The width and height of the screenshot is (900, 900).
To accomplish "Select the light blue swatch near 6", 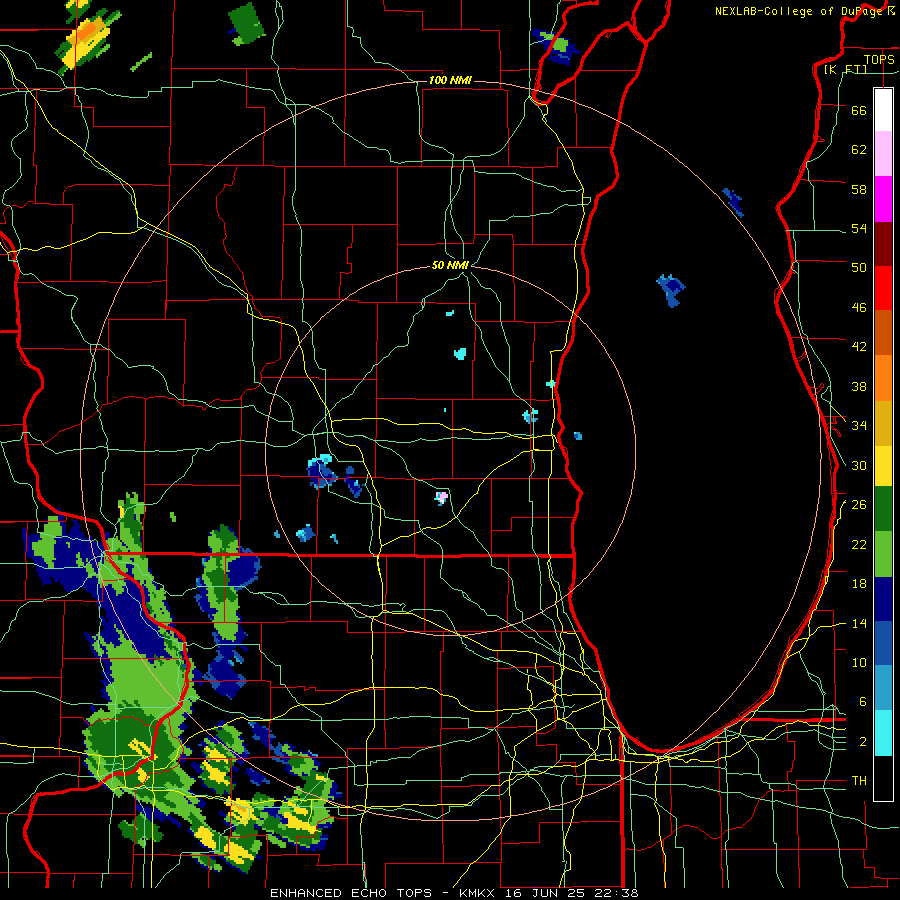I will click(883, 688).
